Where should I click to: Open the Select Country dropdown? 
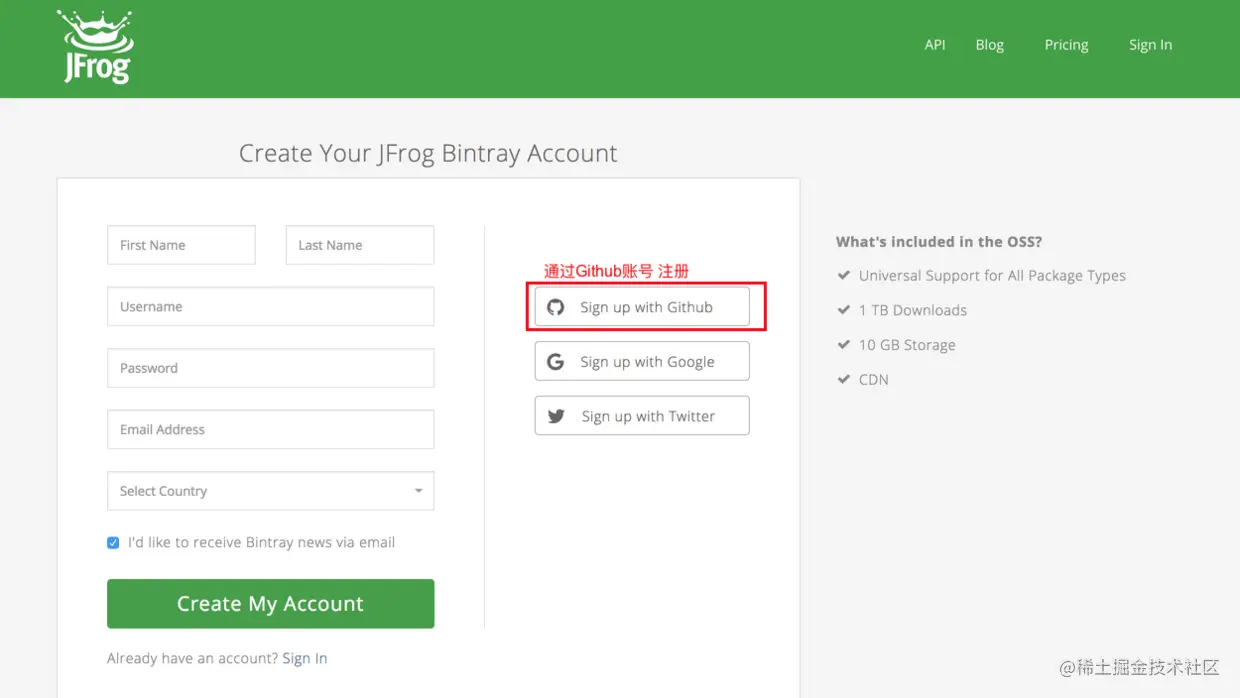[270, 491]
